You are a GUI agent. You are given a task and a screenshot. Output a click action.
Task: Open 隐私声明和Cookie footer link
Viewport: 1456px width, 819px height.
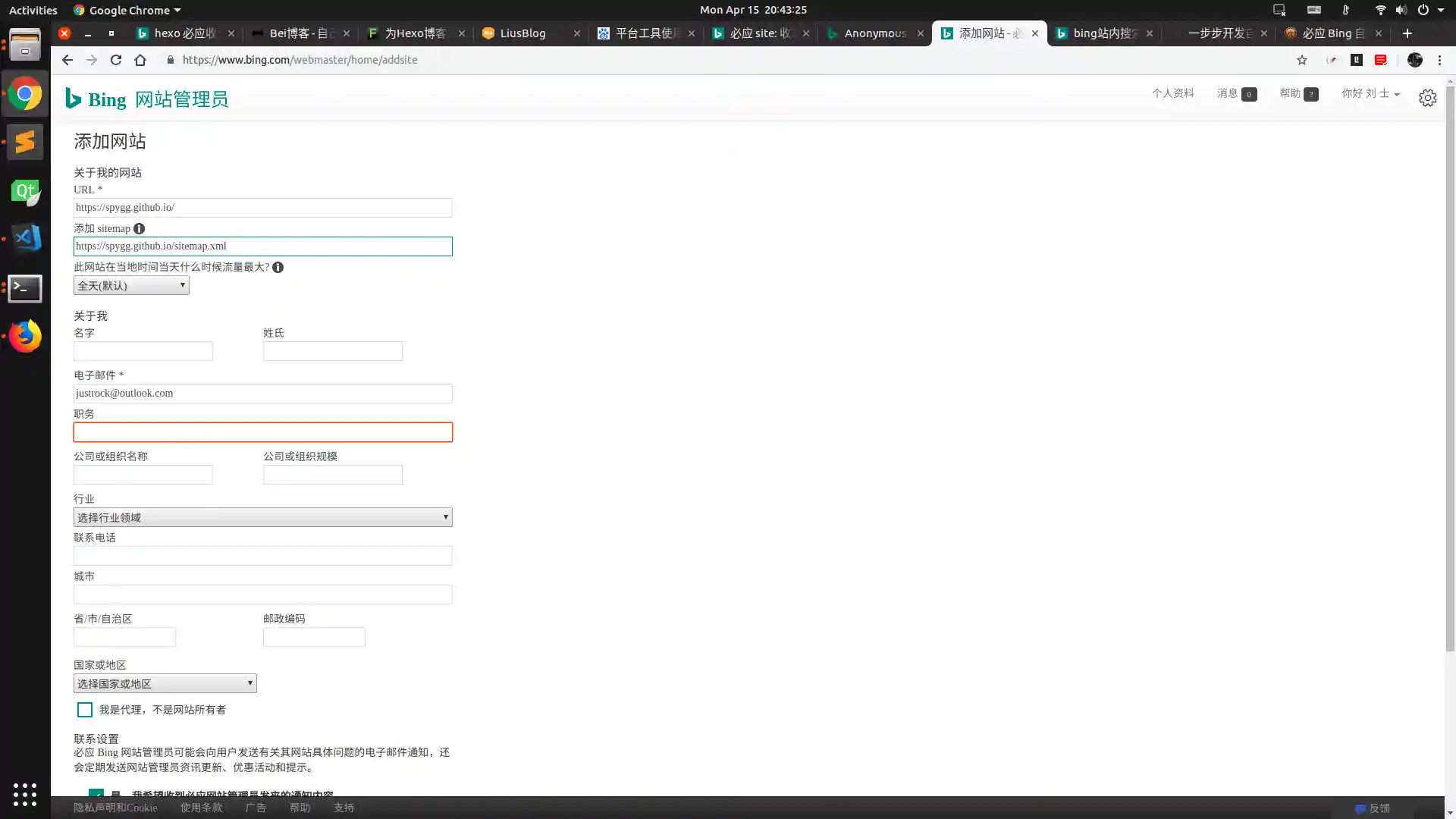pyautogui.click(x=115, y=808)
